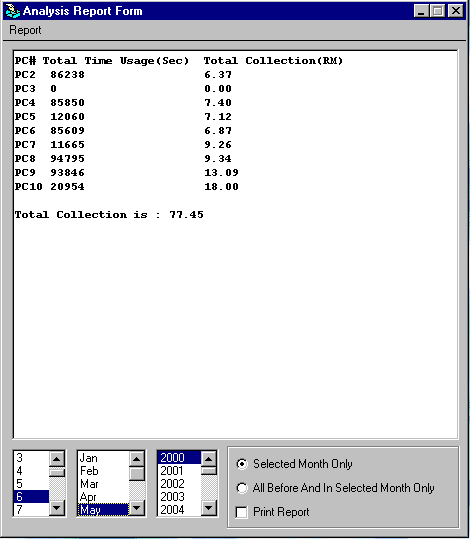Click the month list down arrow

tap(136, 507)
